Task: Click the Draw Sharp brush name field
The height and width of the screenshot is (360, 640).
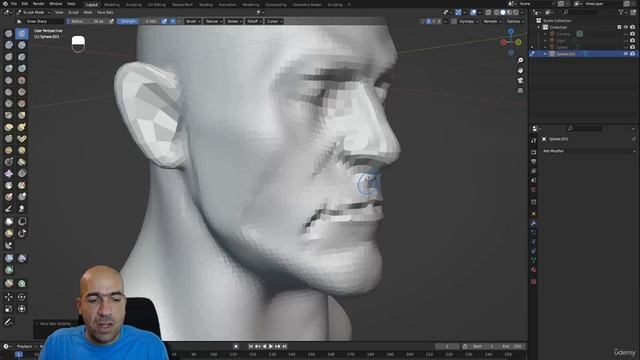Action: pos(44,21)
